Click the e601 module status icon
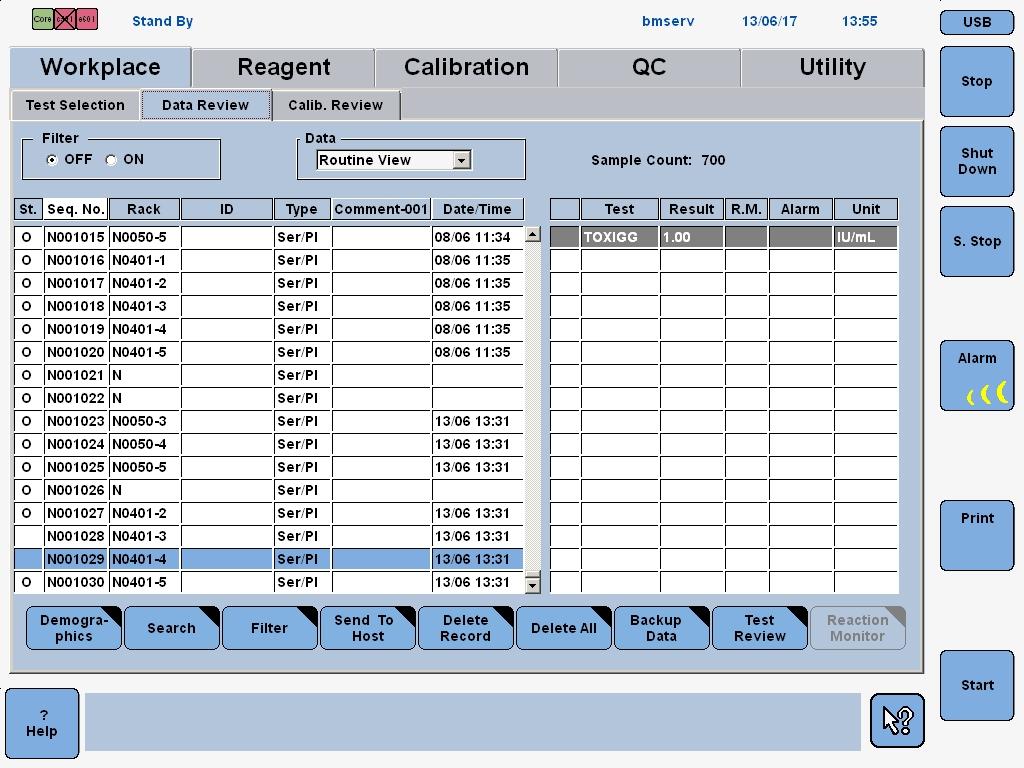 point(87,19)
